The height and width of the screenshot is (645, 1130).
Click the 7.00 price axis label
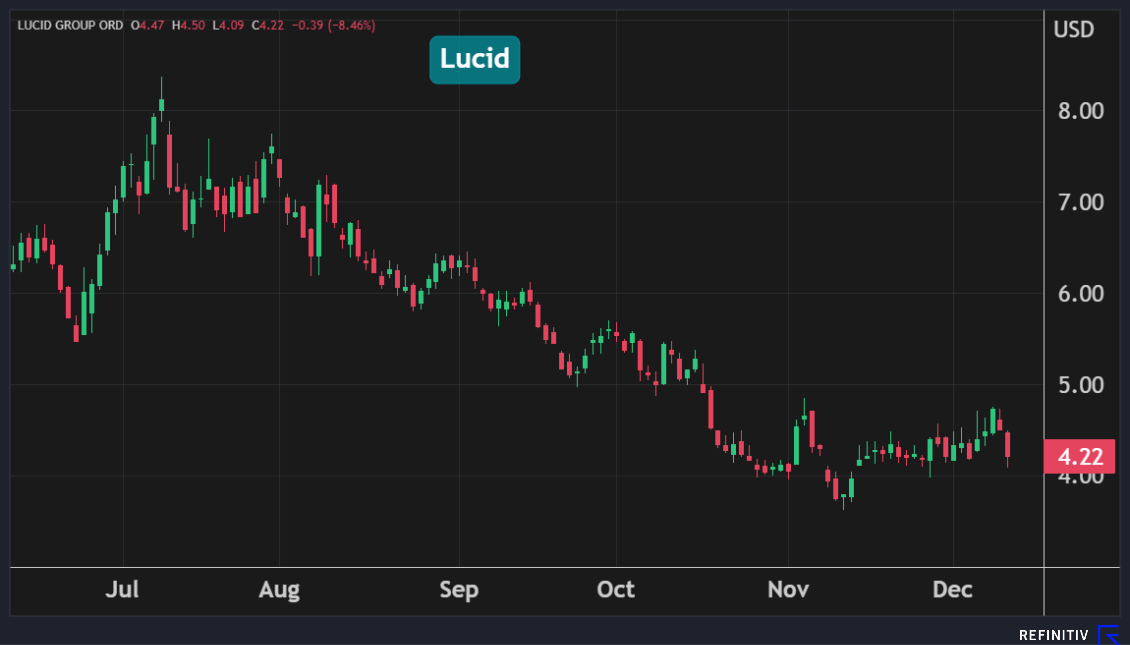click(x=1079, y=202)
